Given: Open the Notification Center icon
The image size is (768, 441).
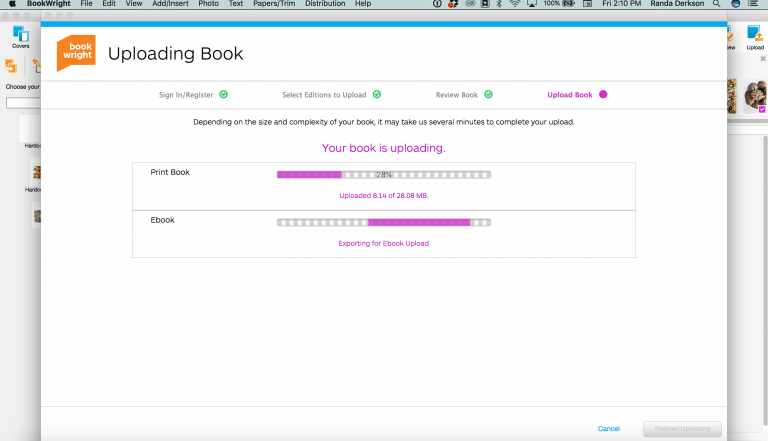Looking at the screenshot, I should [x=753, y=3].
